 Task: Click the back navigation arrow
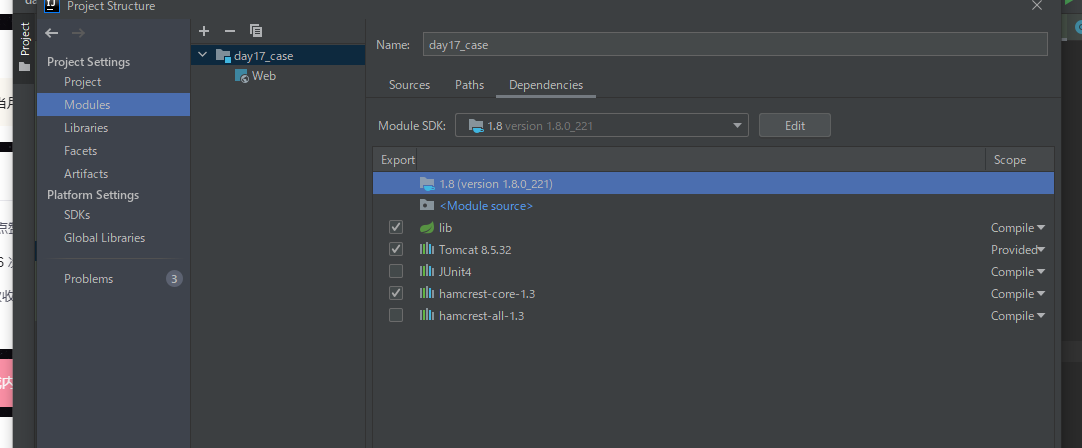pyautogui.click(x=52, y=34)
